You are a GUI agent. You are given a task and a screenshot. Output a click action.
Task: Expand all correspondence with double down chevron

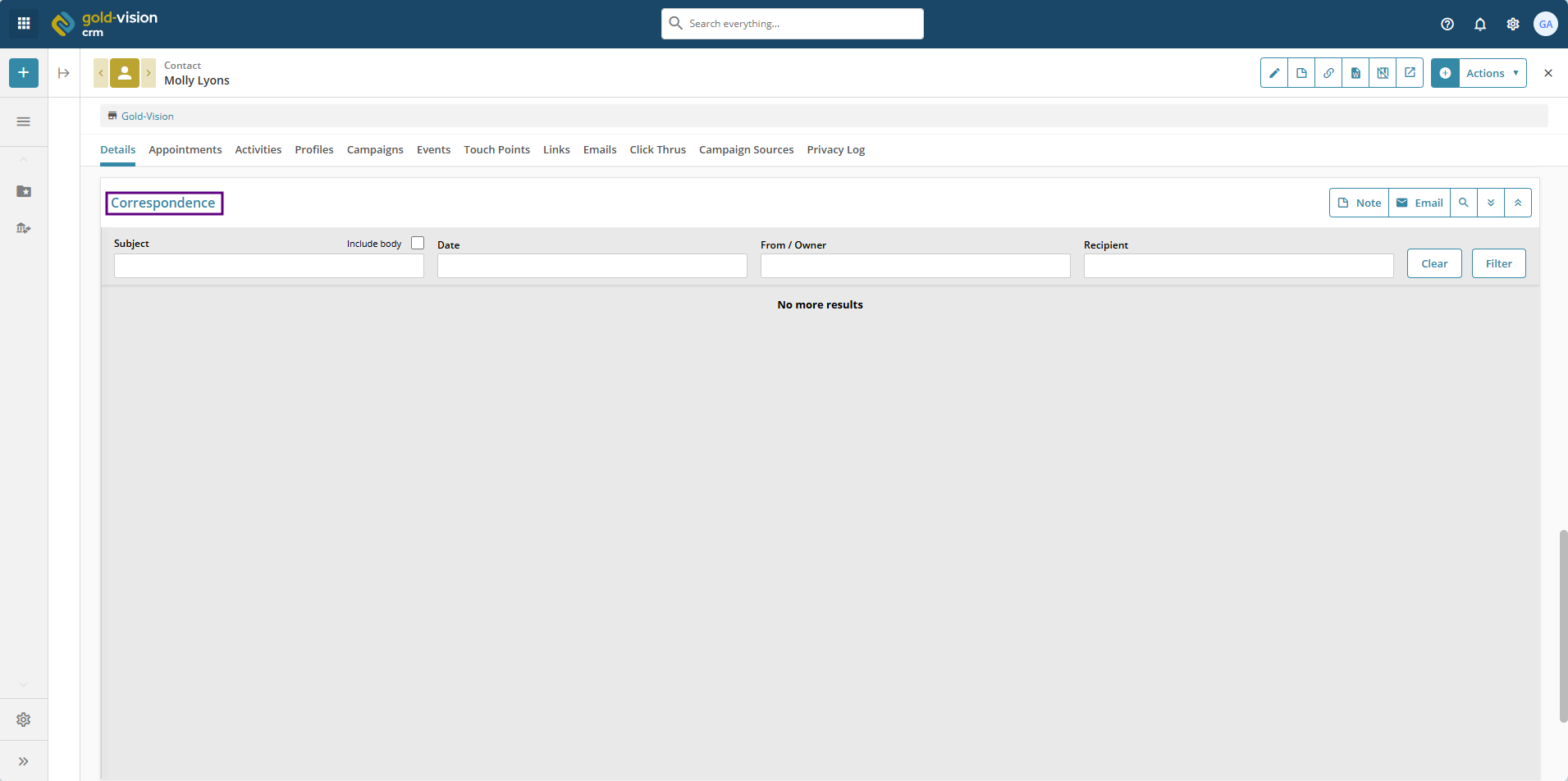click(x=1491, y=203)
